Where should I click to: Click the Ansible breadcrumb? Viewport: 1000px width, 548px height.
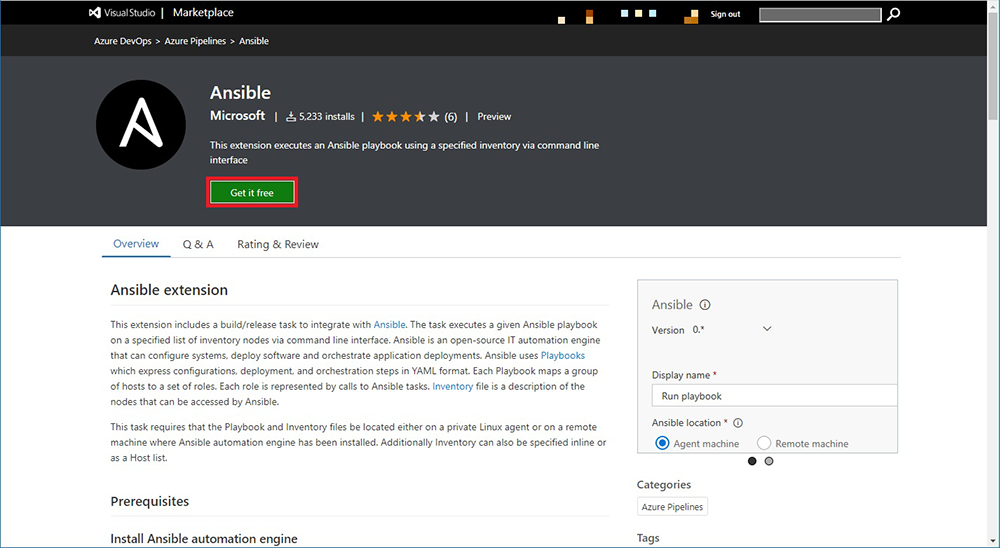254,41
